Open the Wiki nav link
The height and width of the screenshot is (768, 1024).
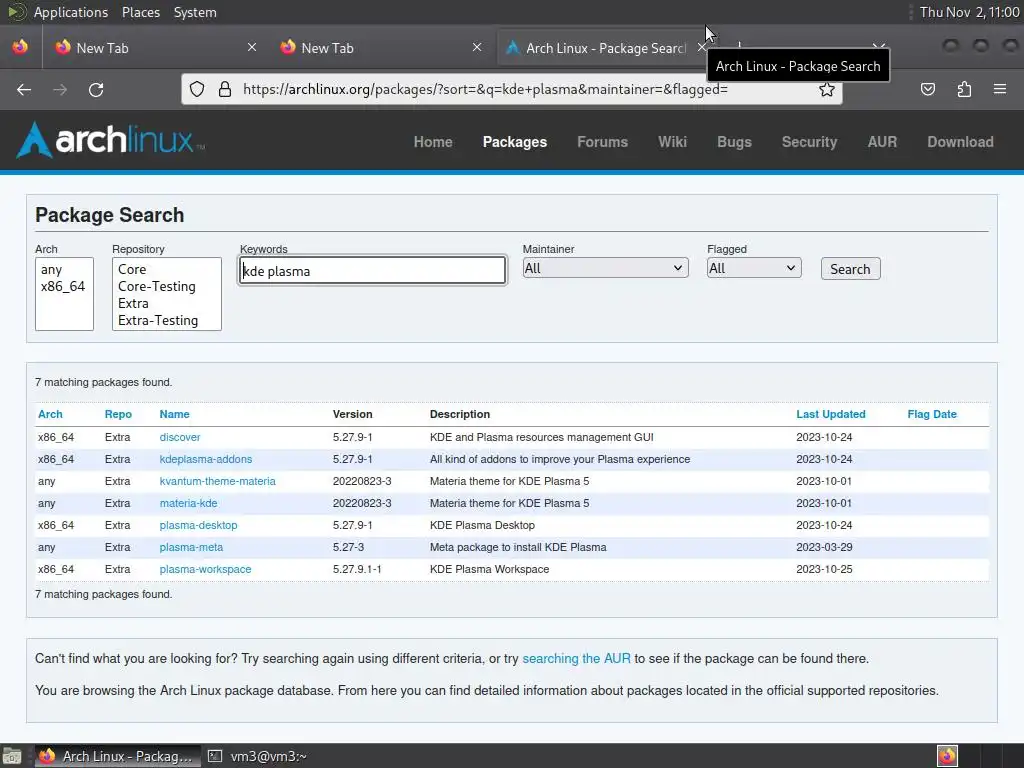click(672, 142)
